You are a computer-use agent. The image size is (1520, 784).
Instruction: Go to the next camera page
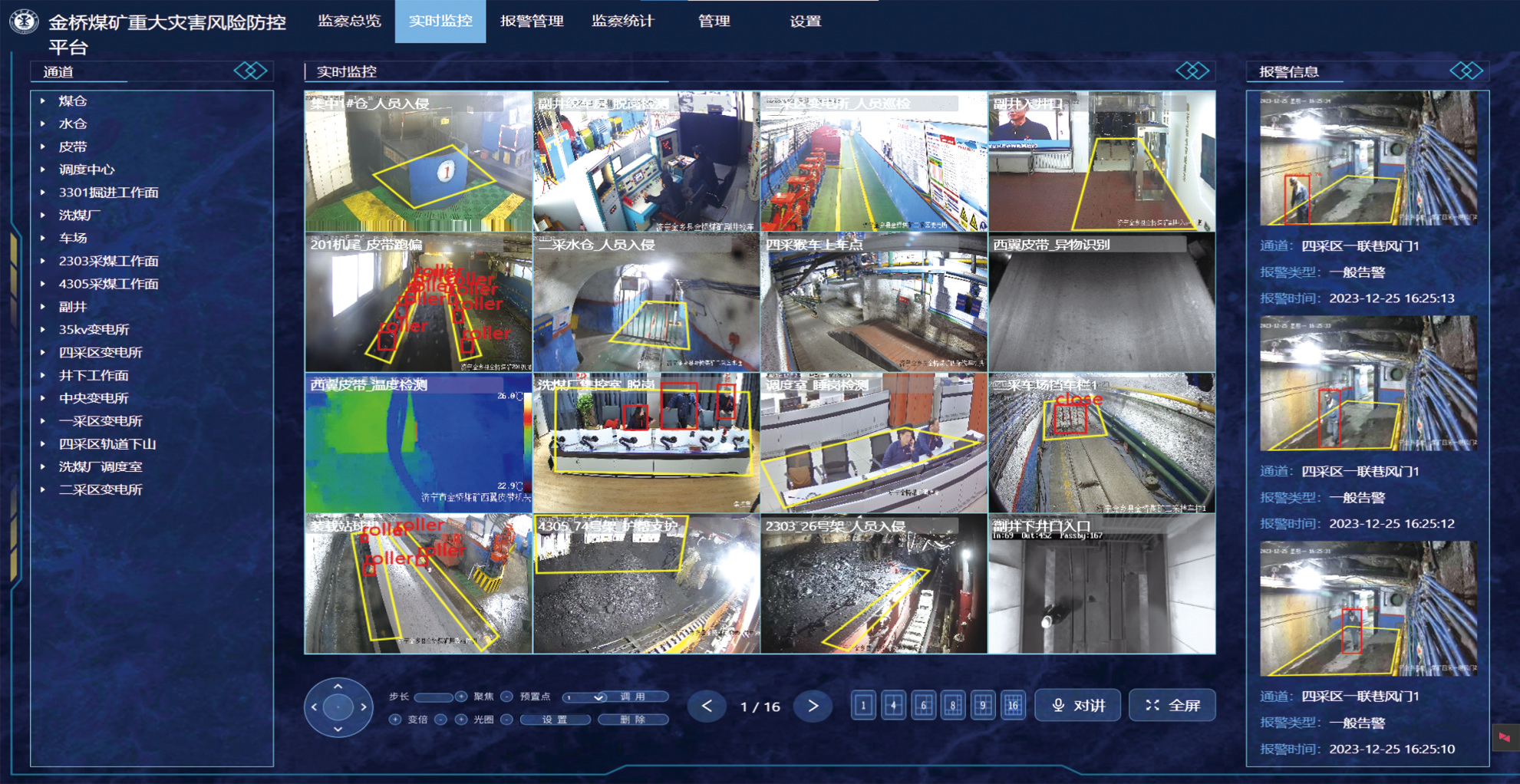(x=813, y=707)
